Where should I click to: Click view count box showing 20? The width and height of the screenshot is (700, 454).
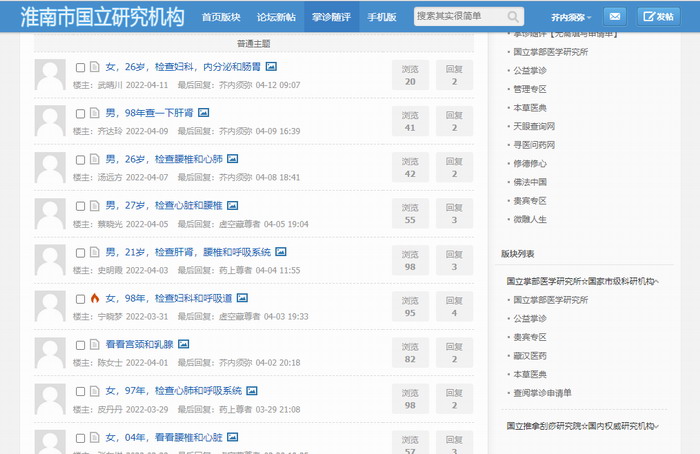pyautogui.click(x=410, y=75)
